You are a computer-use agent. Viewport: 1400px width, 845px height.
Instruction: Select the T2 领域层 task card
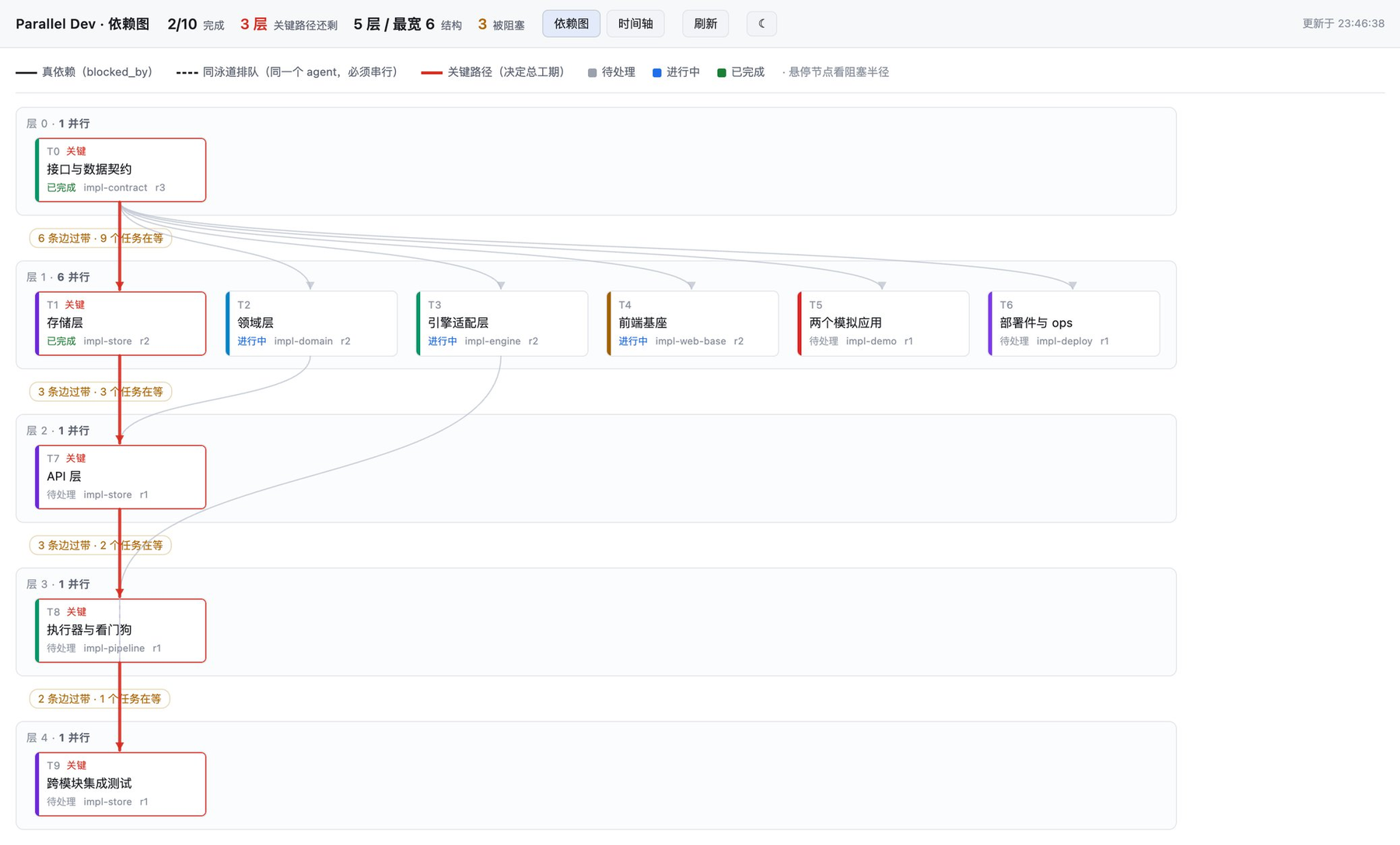coord(311,323)
